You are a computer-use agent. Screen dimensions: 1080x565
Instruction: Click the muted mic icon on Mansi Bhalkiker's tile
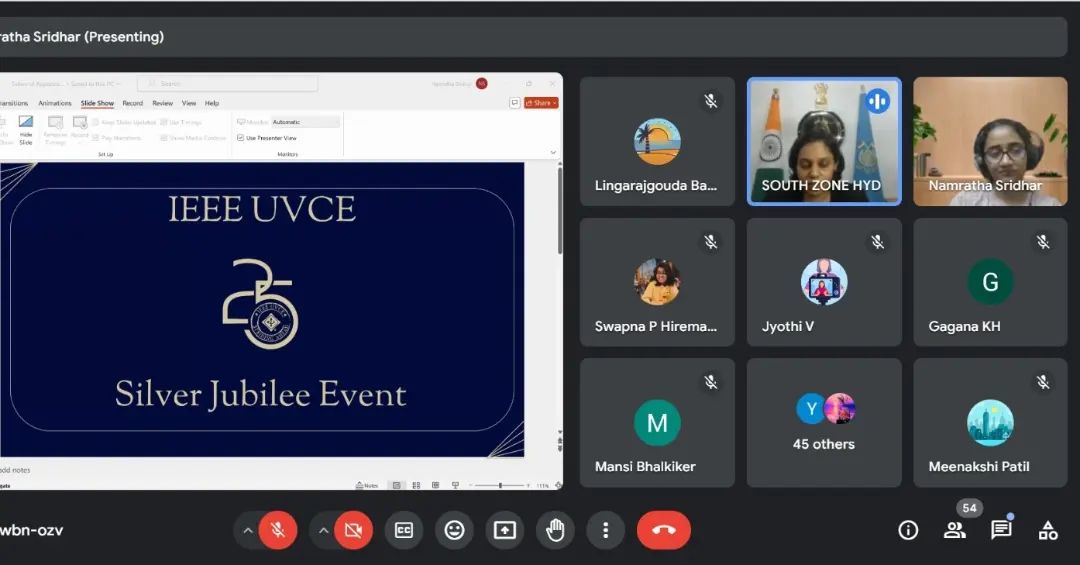click(711, 382)
